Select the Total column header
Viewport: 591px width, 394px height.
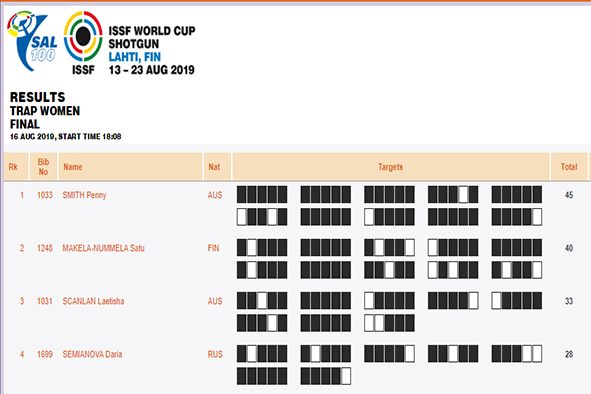[x=569, y=167]
